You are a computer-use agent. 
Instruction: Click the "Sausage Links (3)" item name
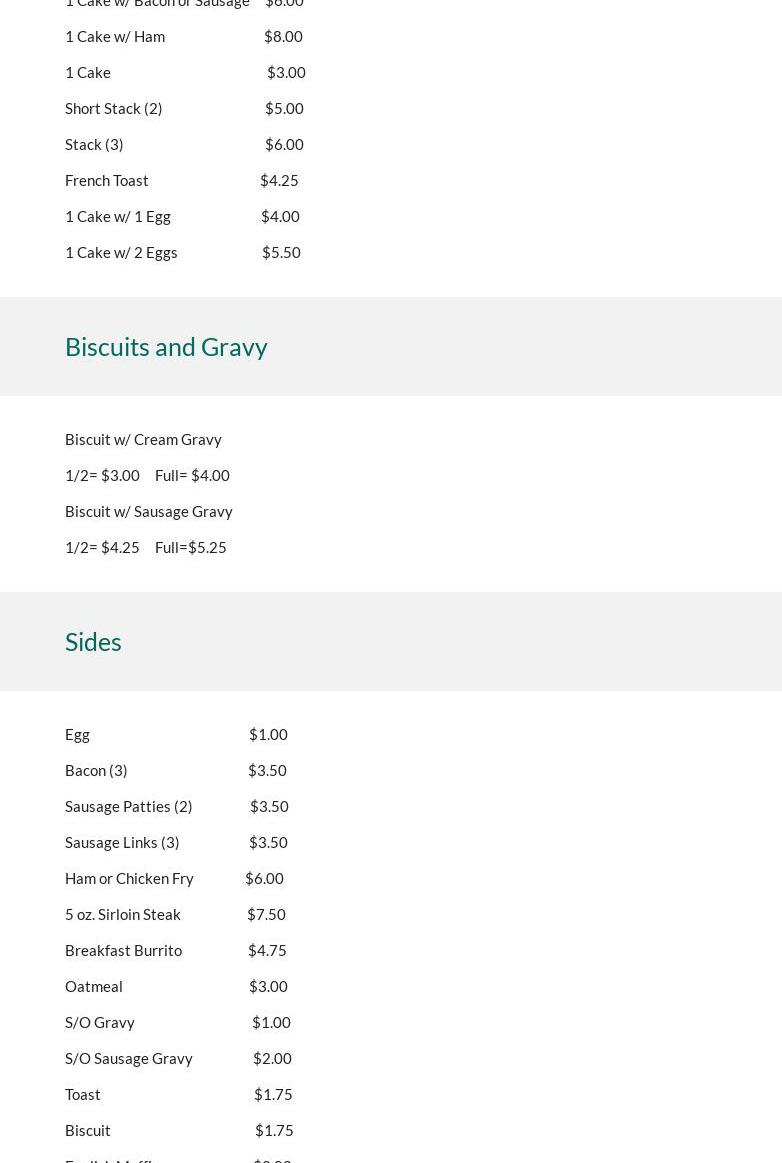(122, 842)
